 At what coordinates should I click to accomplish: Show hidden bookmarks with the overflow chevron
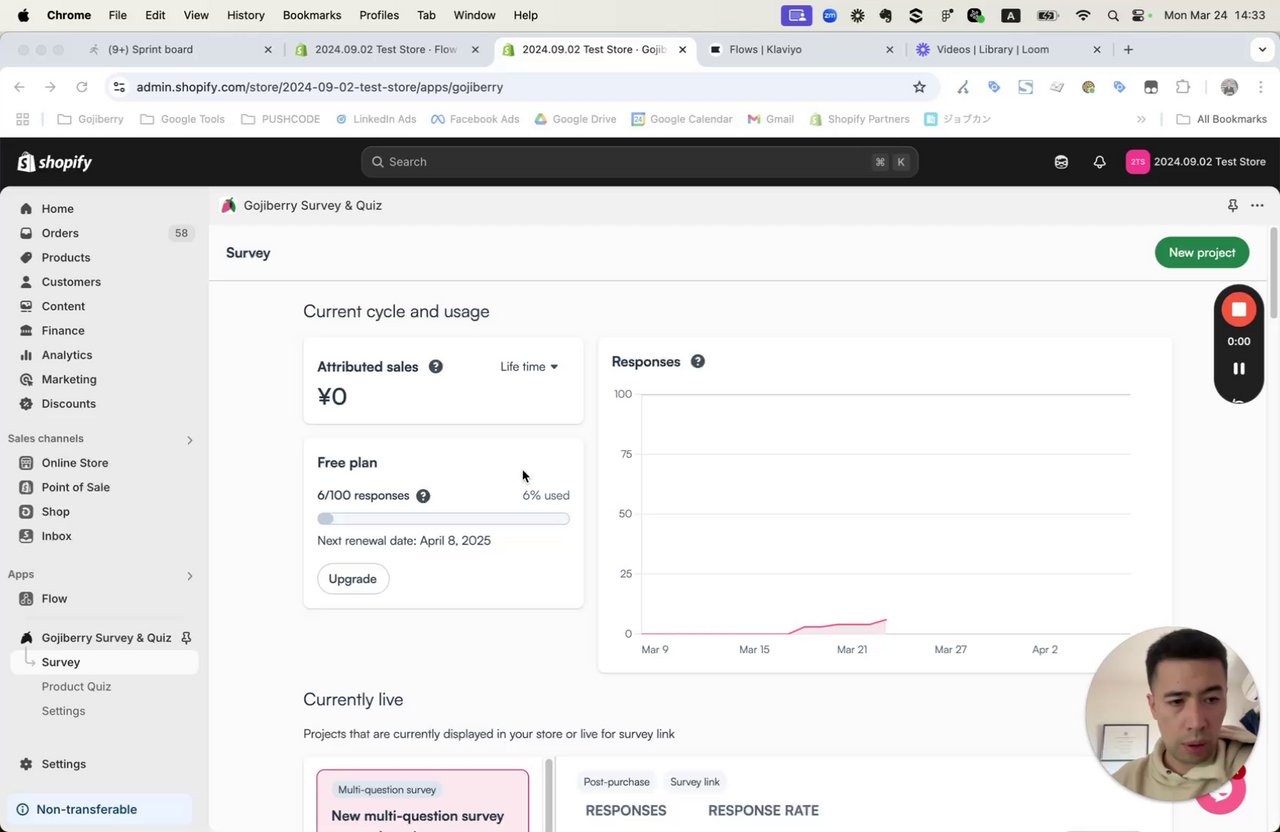(x=1141, y=119)
